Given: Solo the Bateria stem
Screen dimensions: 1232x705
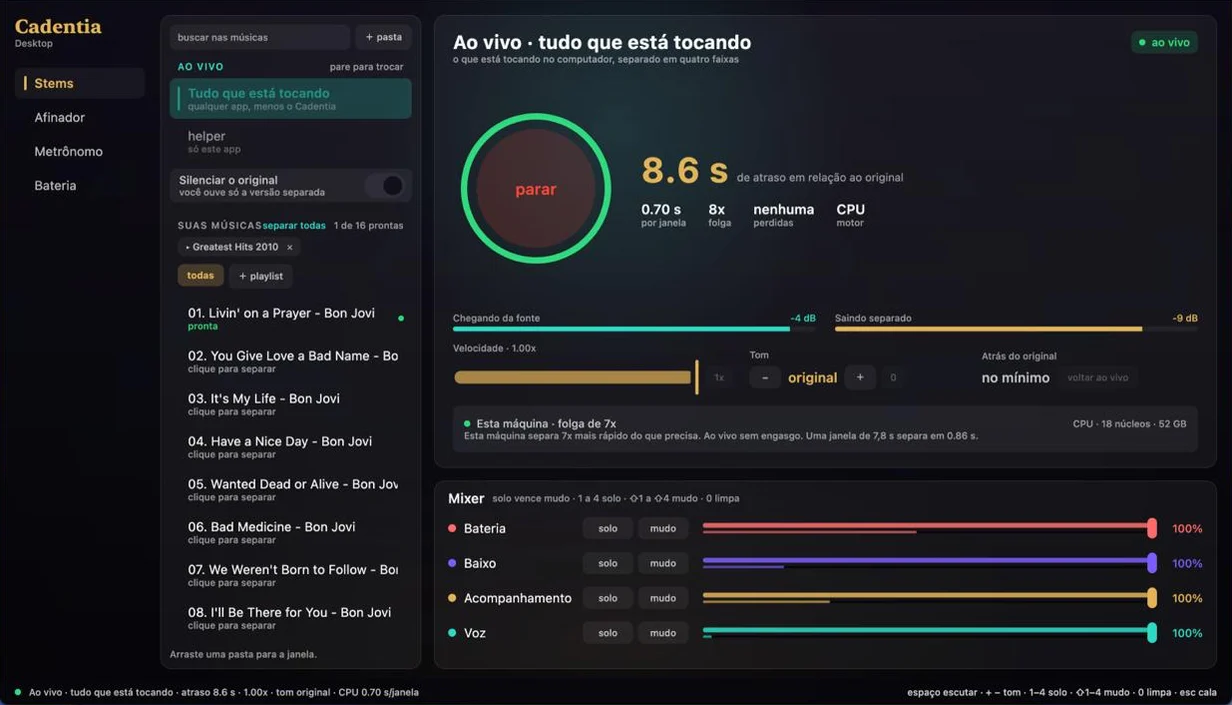Looking at the screenshot, I should (x=608, y=528).
